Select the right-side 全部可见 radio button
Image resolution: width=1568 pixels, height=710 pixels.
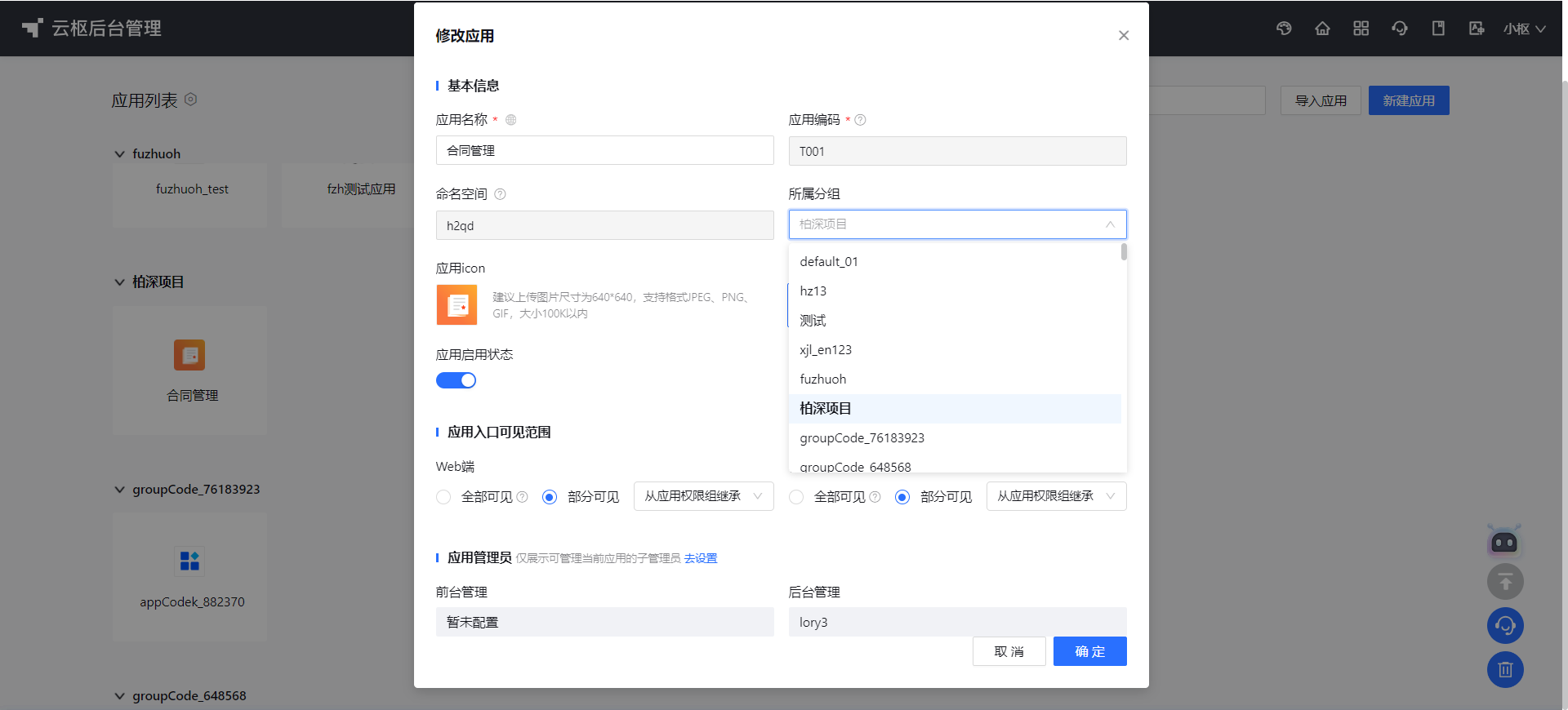click(x=796, y=497)
